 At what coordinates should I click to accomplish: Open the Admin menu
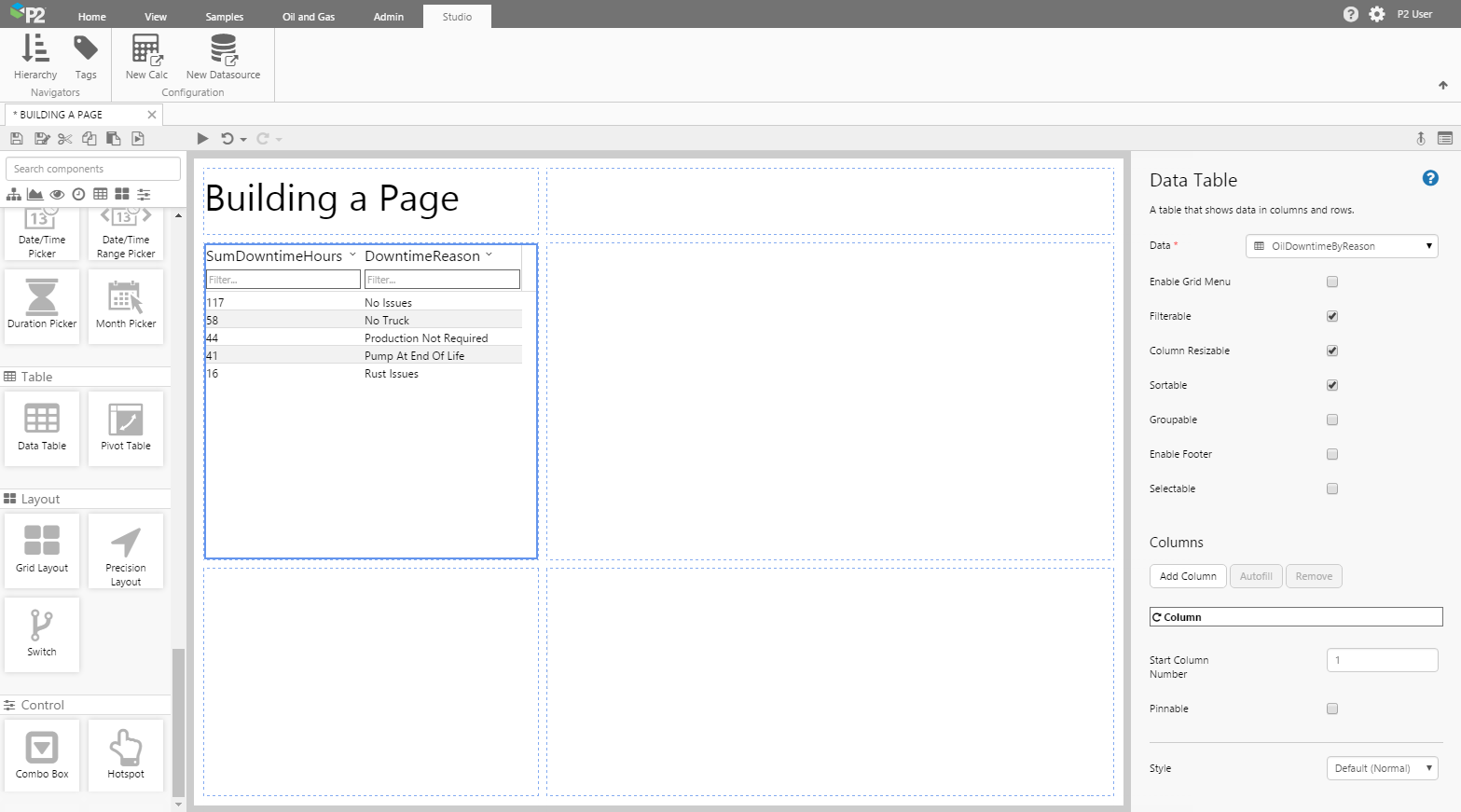388,16
